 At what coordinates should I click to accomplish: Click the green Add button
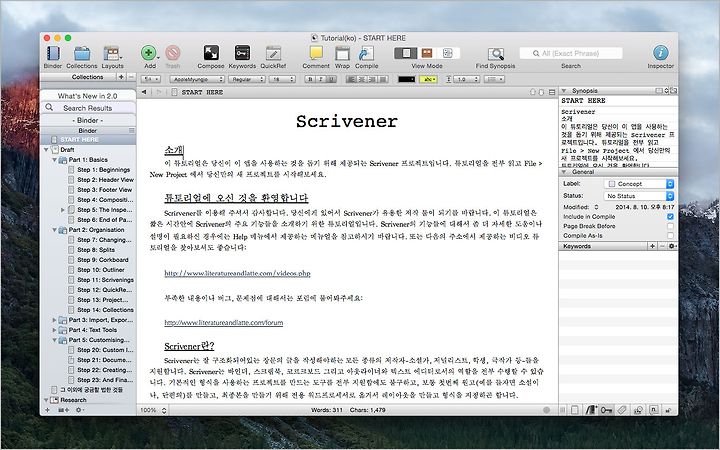[148, 53]
